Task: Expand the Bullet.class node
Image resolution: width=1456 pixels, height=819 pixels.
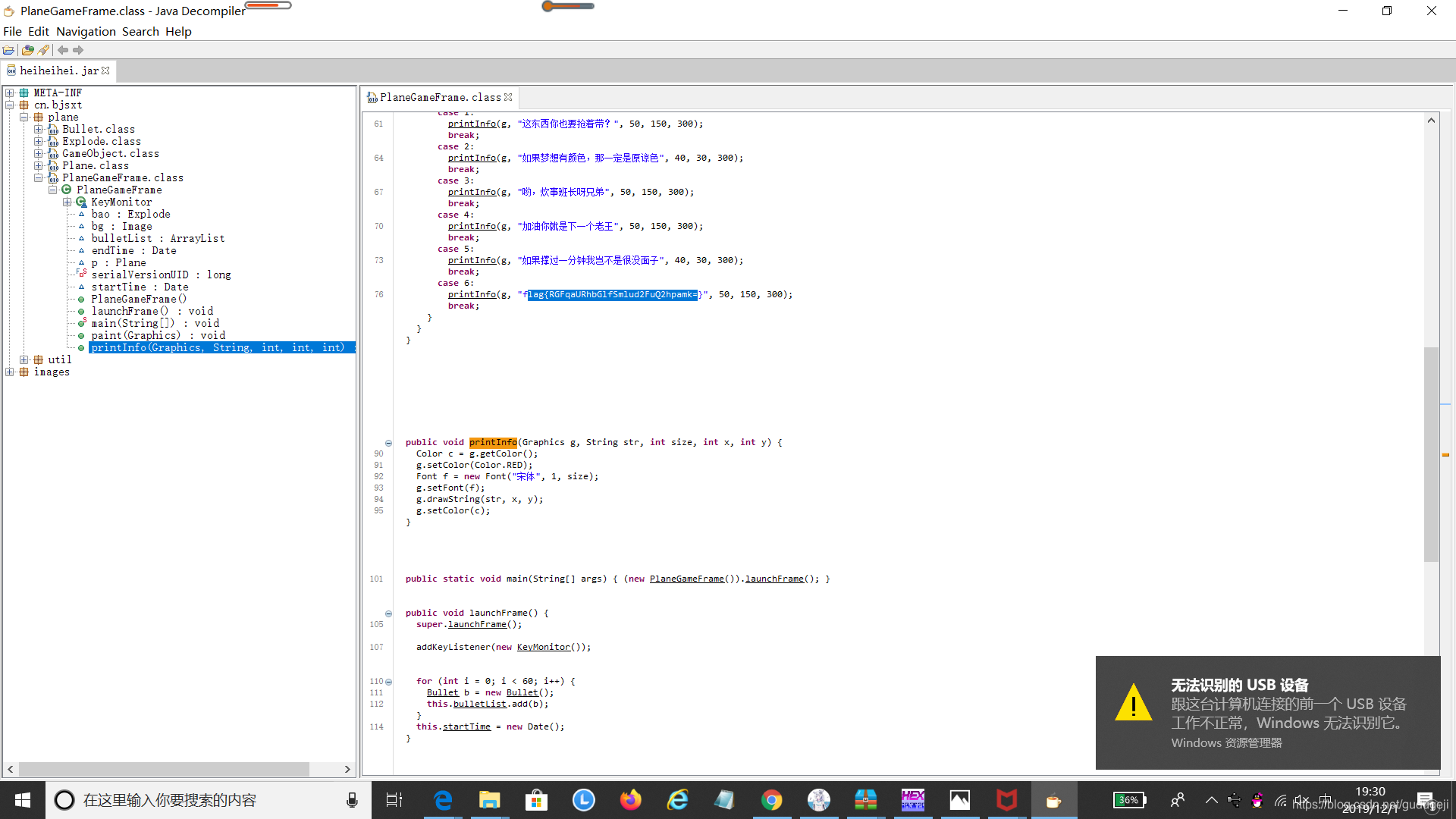Action: [39, 129]
